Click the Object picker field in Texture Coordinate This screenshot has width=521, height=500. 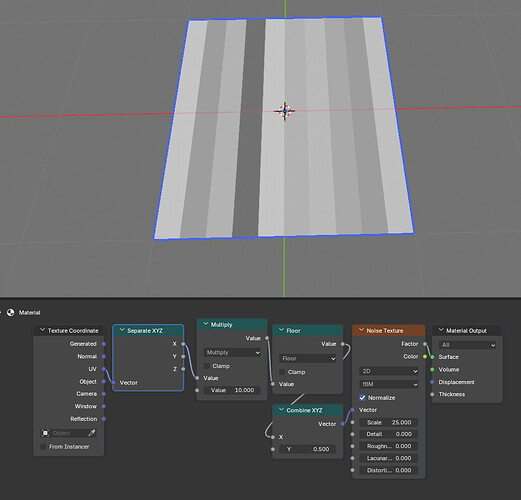(69, 433)
